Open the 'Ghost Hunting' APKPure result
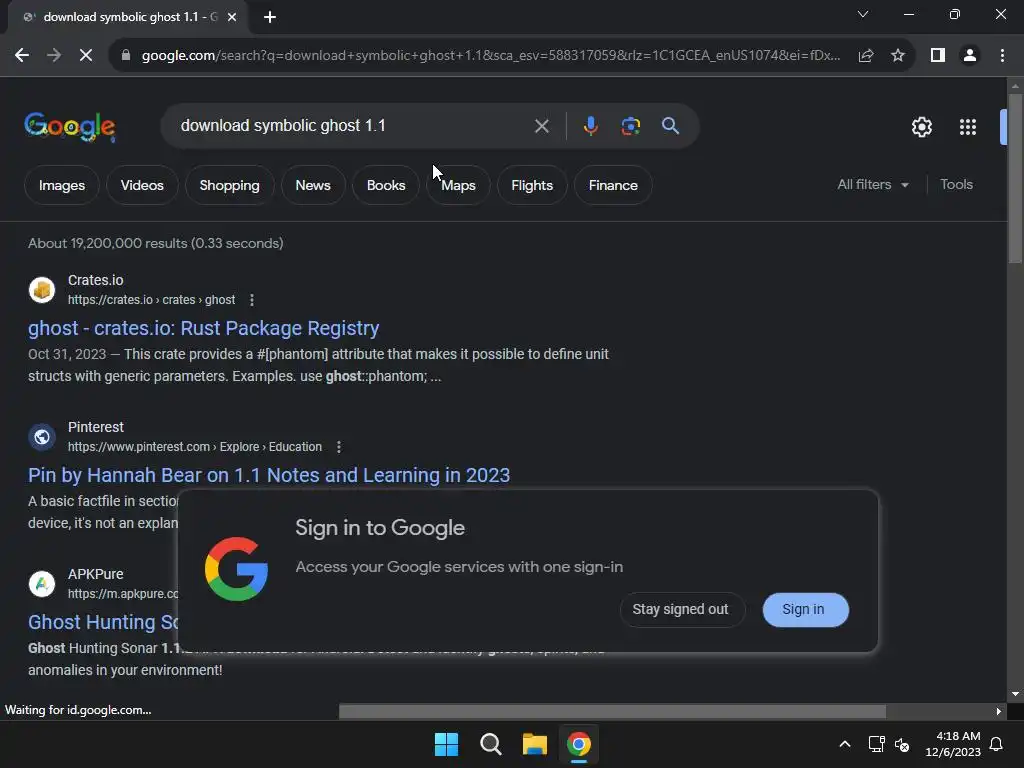Screen dimensions: 1024x768 [103, 622]
